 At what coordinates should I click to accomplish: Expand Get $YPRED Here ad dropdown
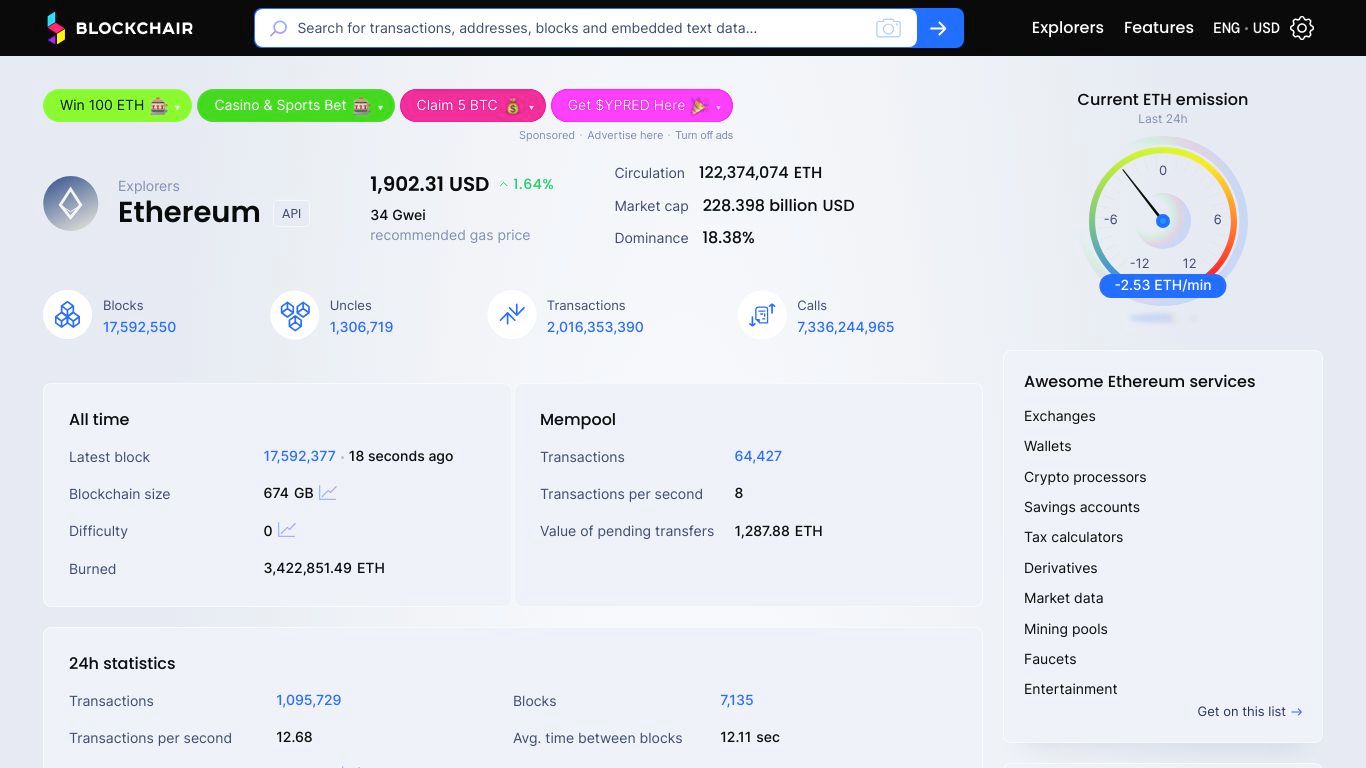(719, 107)
